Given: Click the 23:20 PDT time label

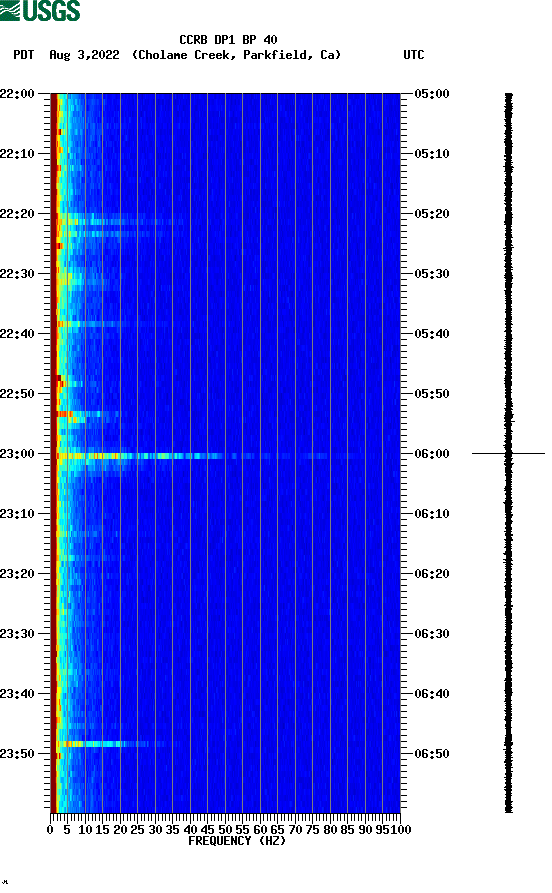Looking at the screenshot, I should pos(17,574).
